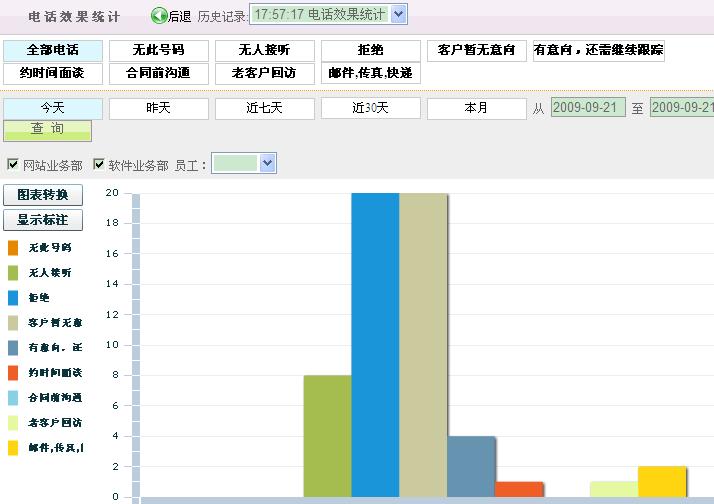Click the start date field after 从
This screenshot has width=714, height=504.
click(588, 108)
